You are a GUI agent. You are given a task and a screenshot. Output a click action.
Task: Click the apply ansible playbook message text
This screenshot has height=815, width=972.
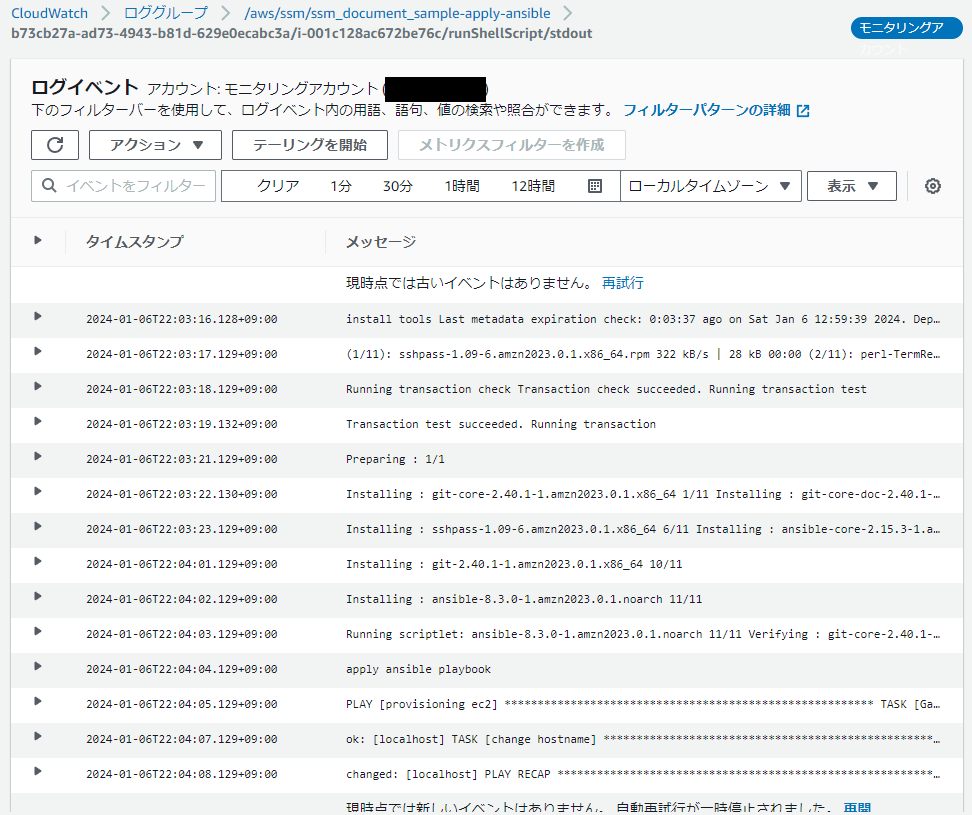click(418, 669)
